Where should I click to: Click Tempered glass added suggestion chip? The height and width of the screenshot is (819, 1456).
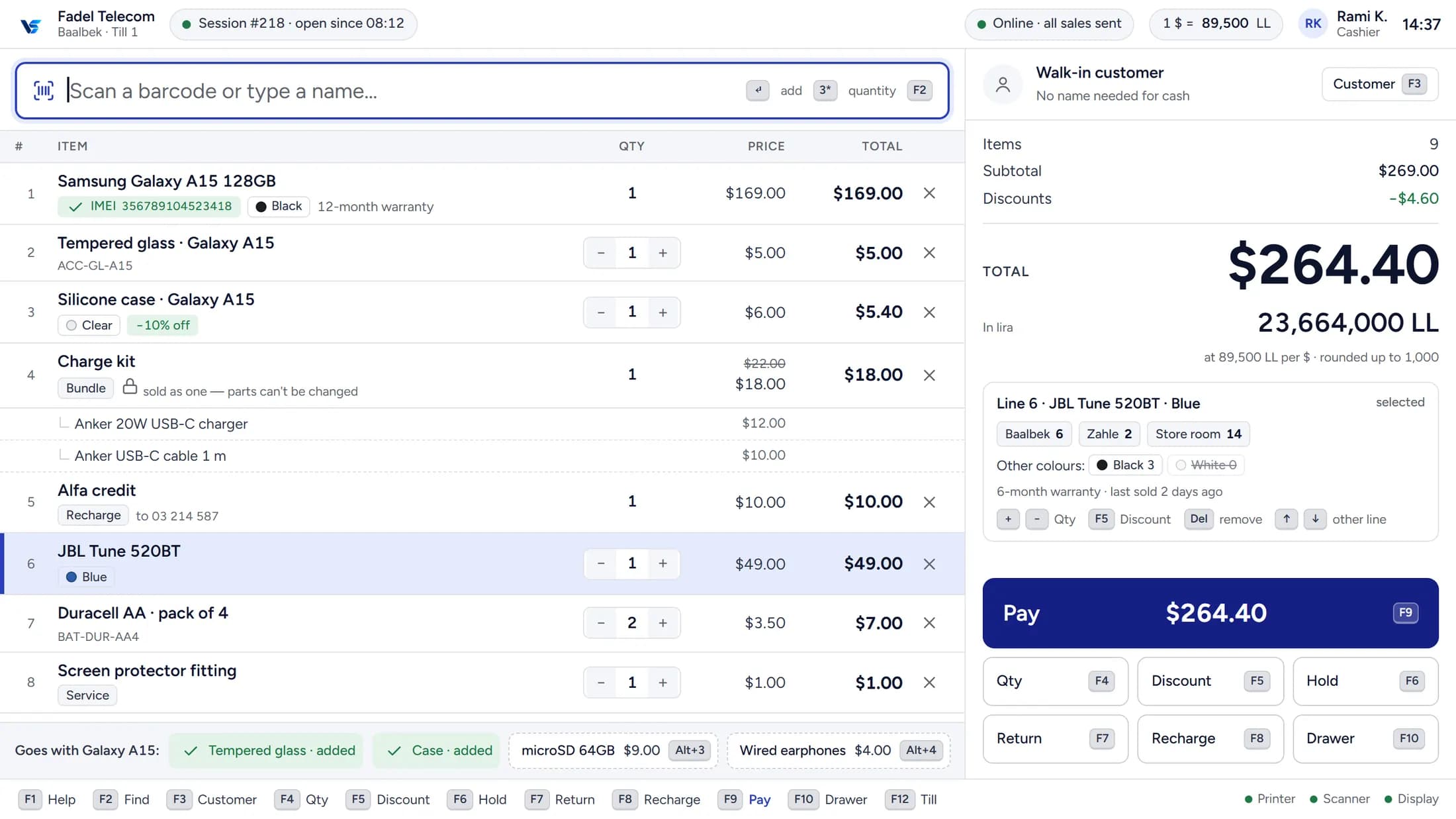[x=266, y=751]
